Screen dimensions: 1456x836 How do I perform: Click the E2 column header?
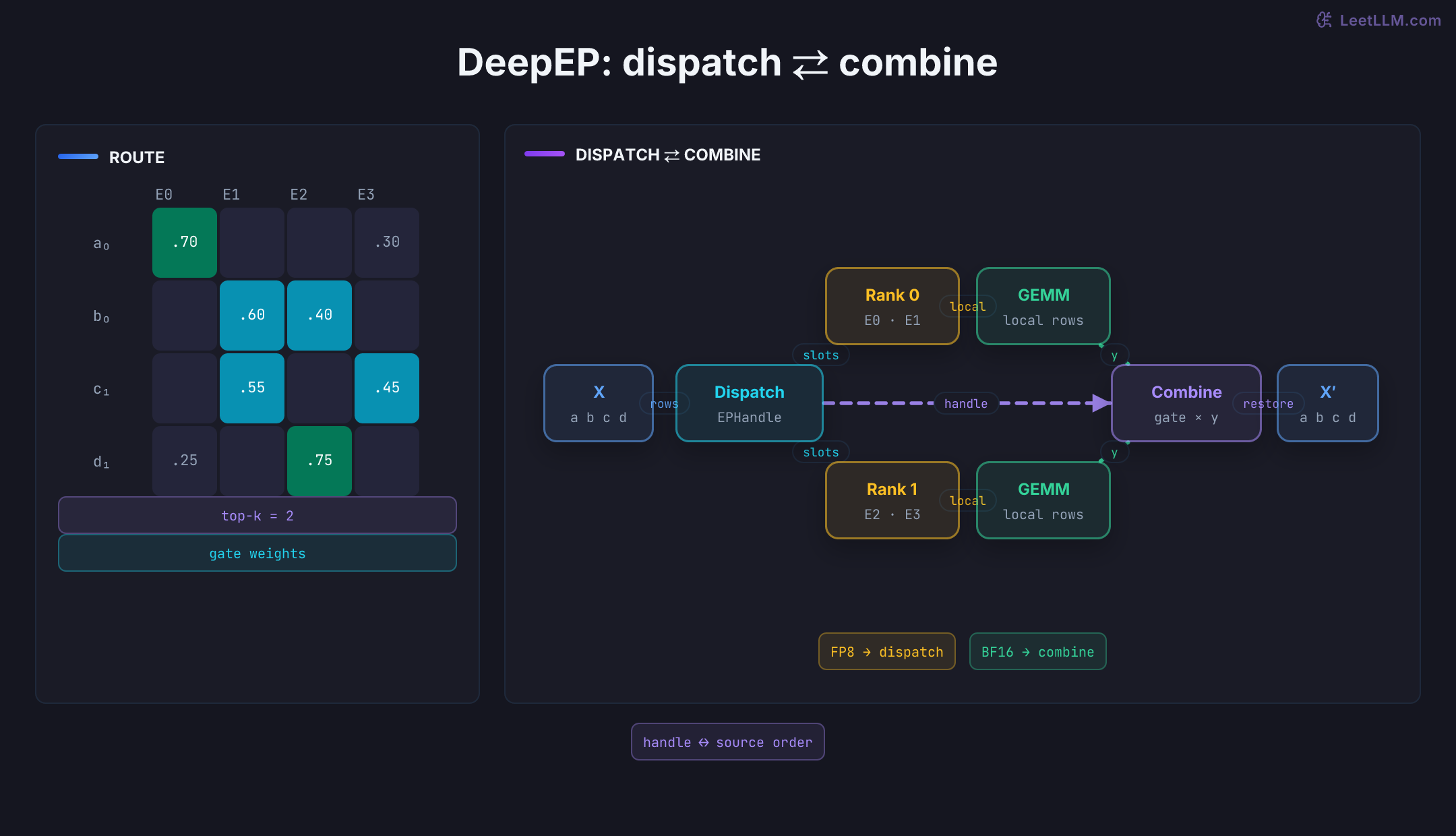point(299,195)
